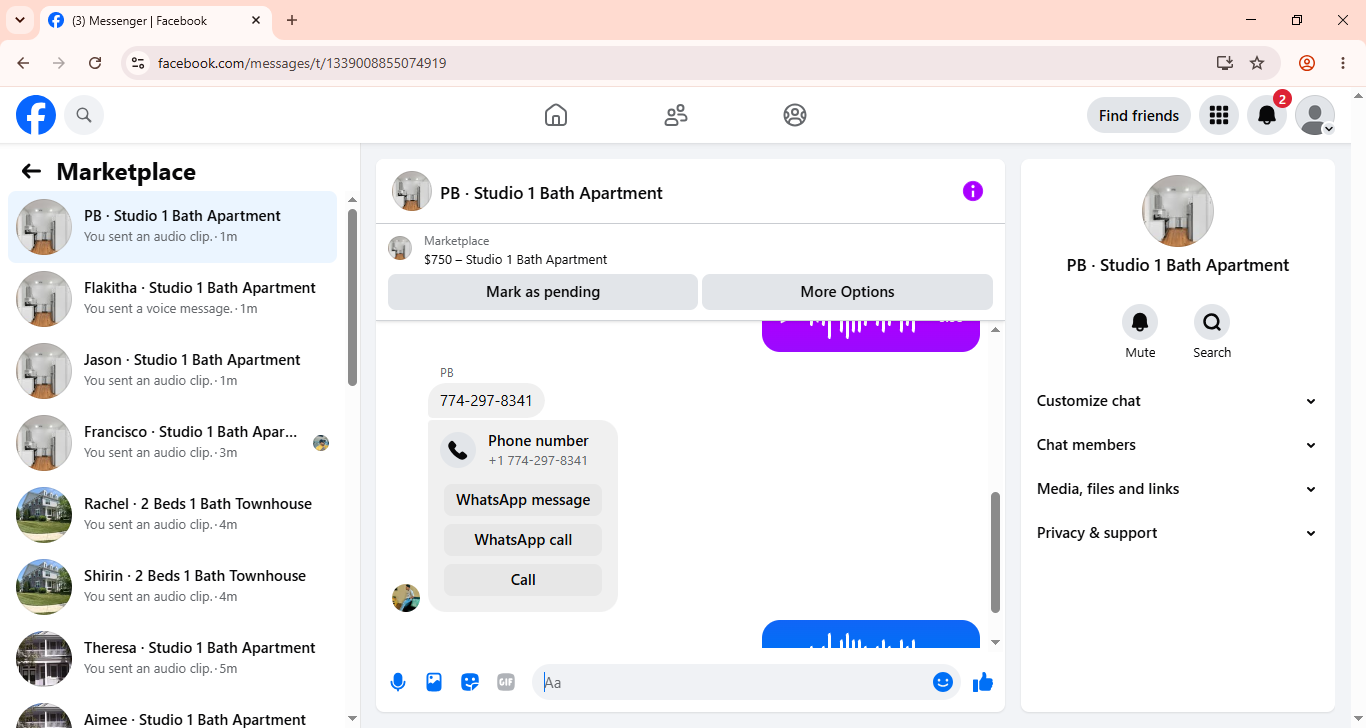Viewport: 1366px width, 728px height.
Task: Close the Messenger browser tab
Action: coord(256,20)
